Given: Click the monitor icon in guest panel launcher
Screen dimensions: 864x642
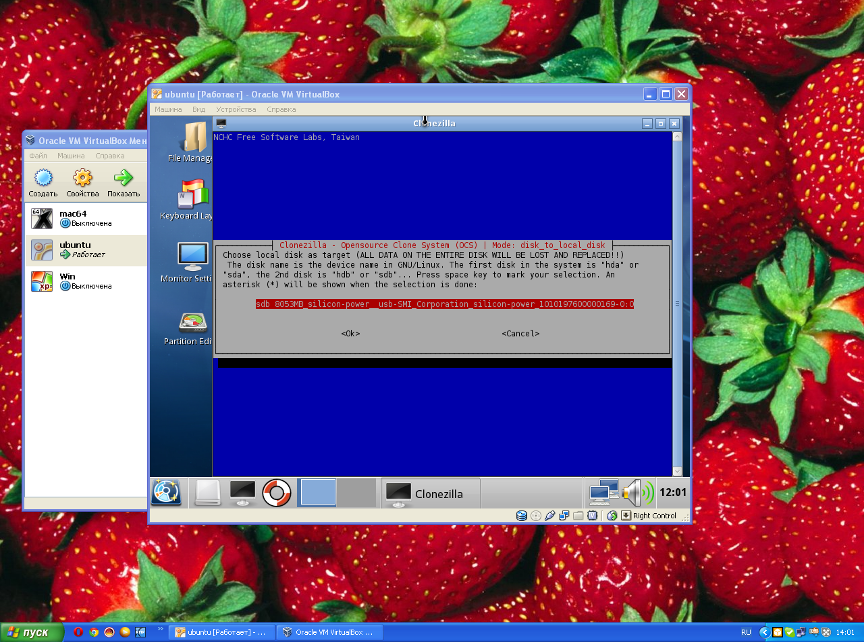Looking at the screenshot, I should click(242, 493).
